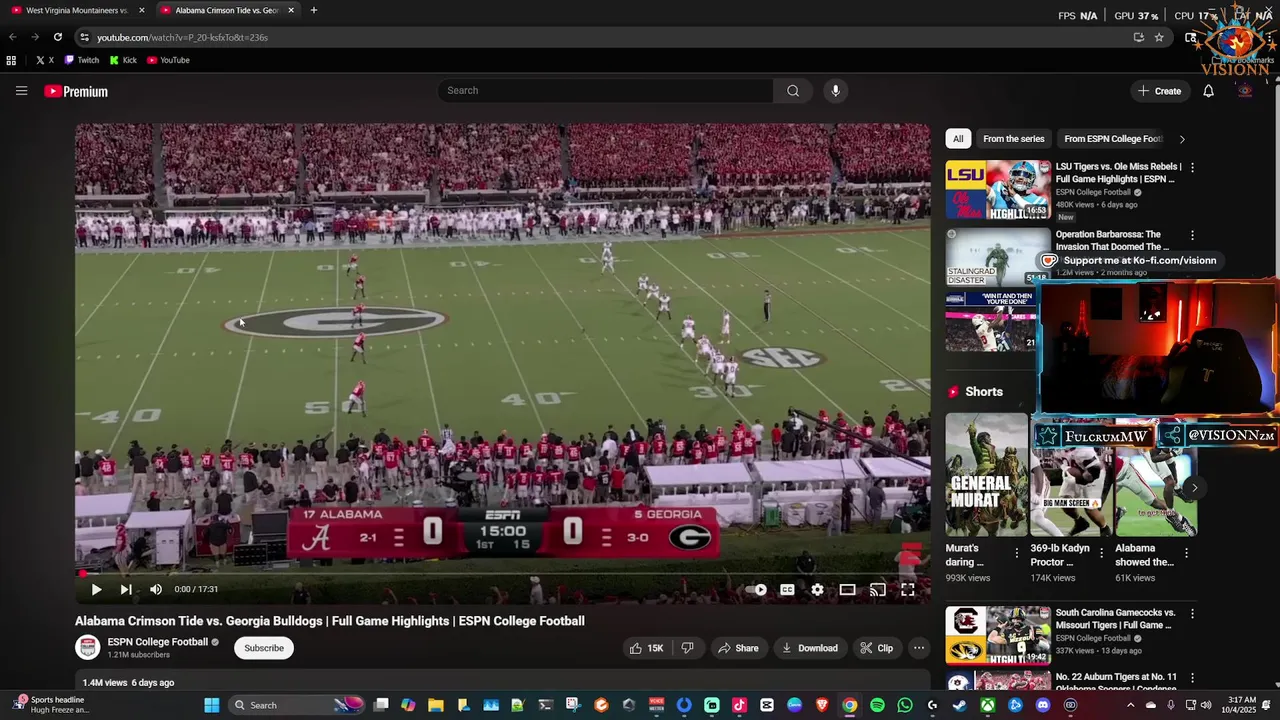Open options for South Carolina Gamecocks video
Screen dimensions: 1280x720
tap(1192, 613)
